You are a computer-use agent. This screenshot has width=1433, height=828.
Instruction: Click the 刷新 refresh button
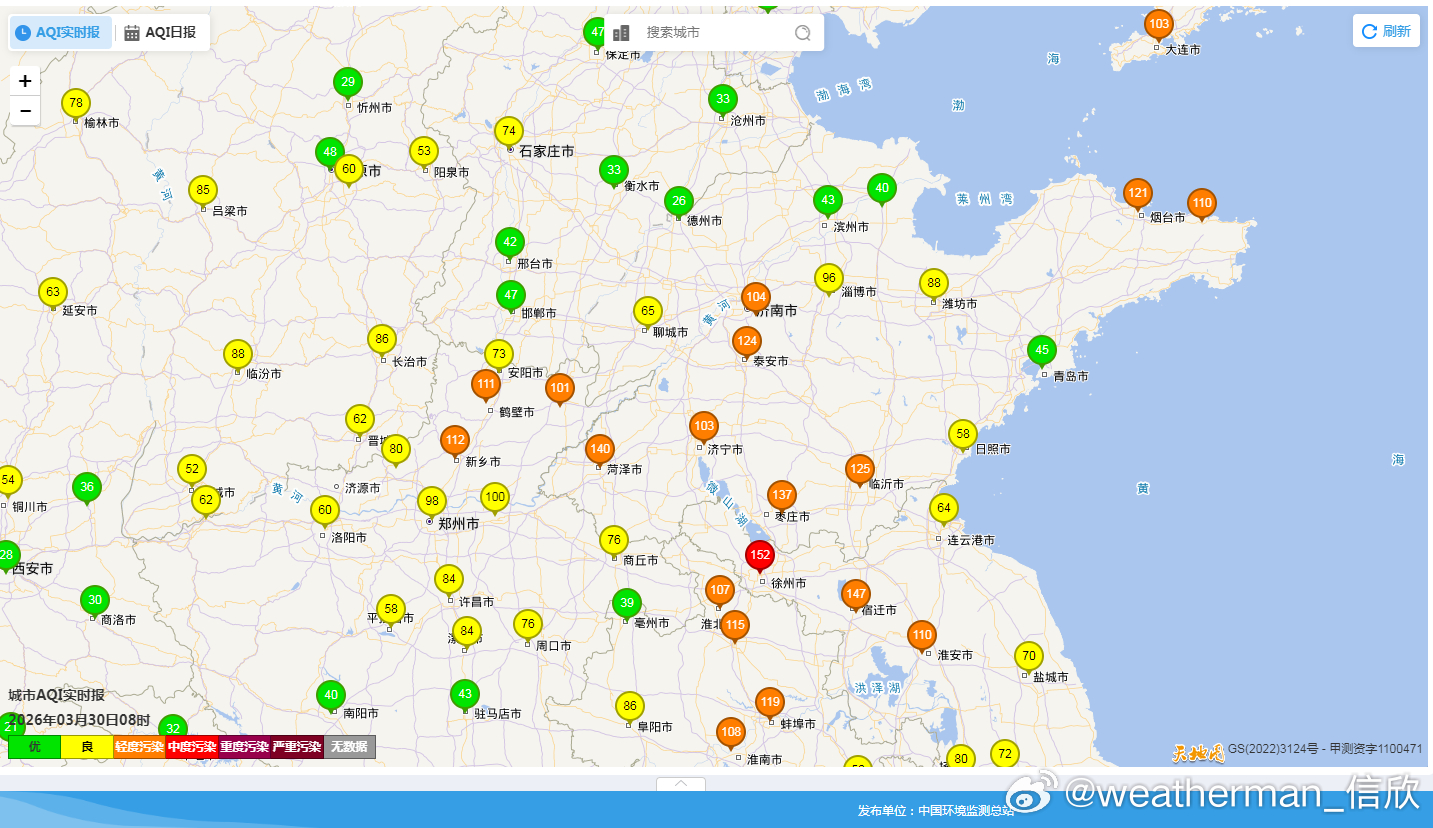pos(1386,31)
